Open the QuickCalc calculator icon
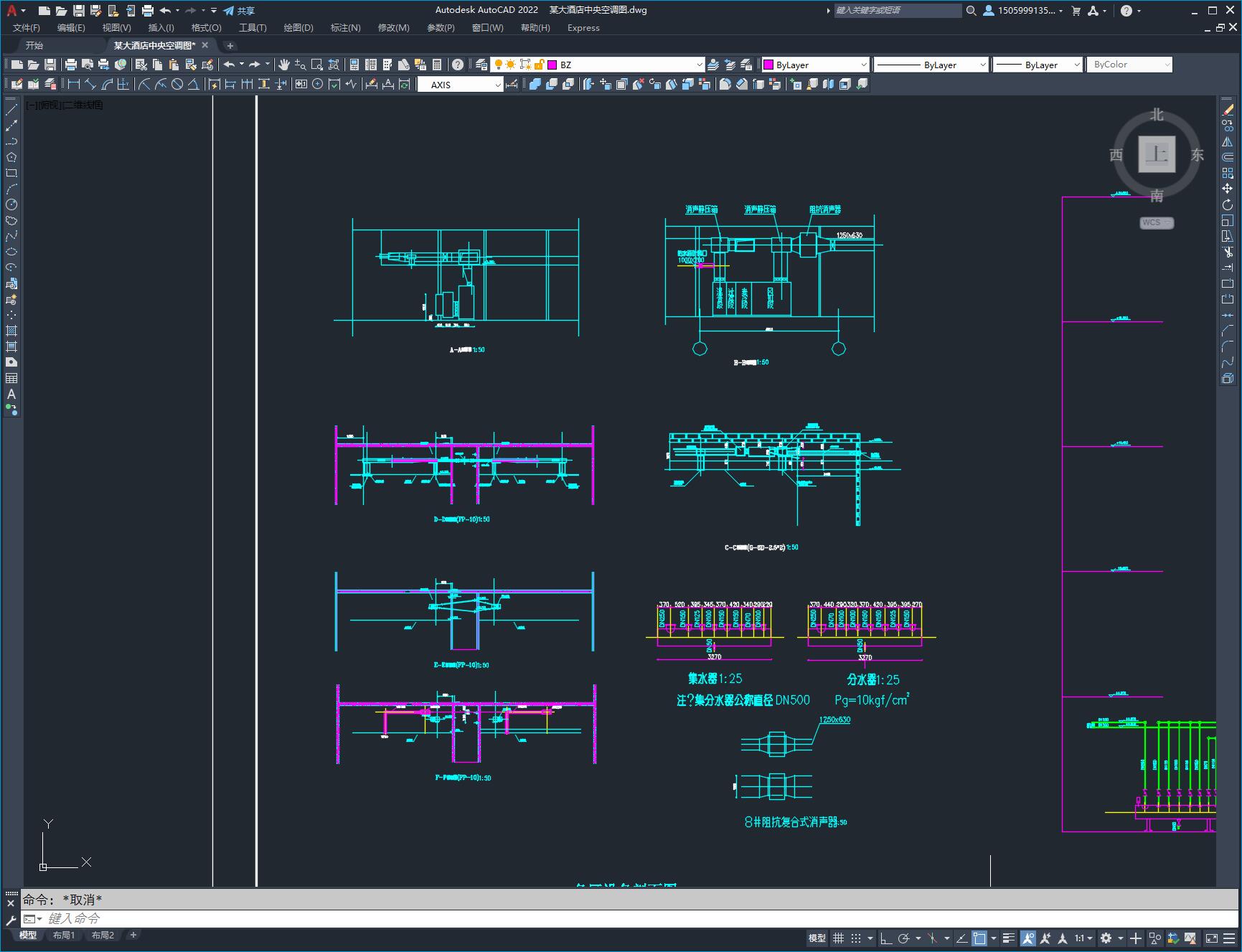 coord(437,65)
